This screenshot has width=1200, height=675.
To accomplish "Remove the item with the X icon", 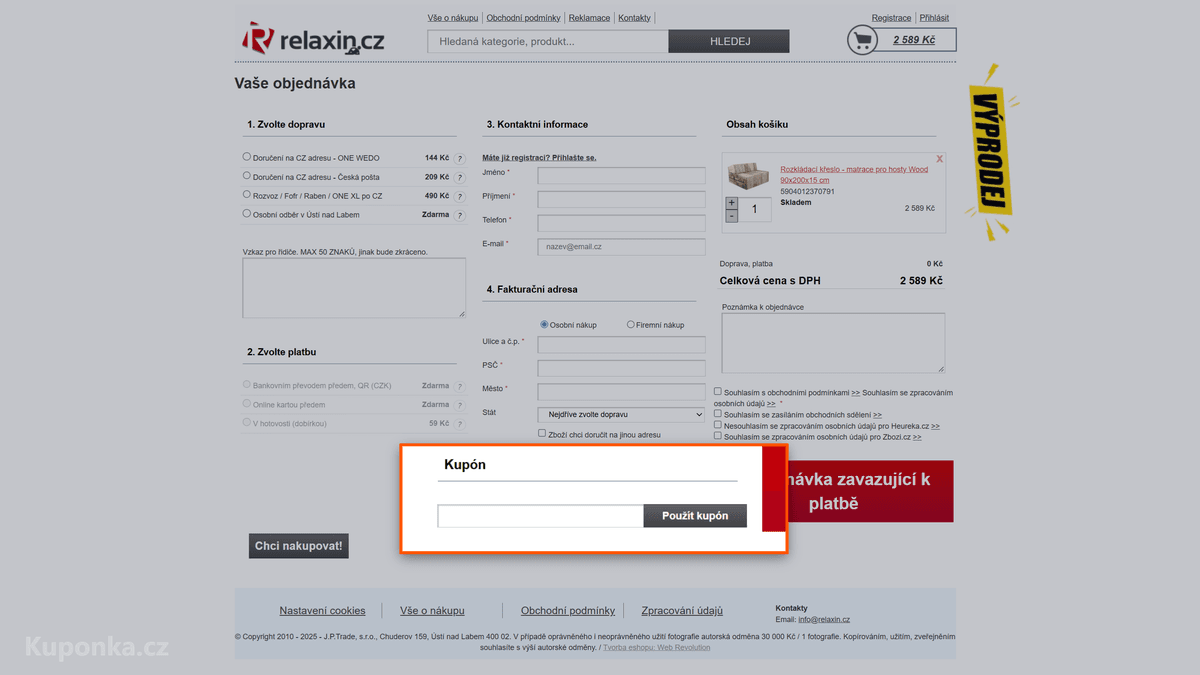I will (x=939, y=159).
